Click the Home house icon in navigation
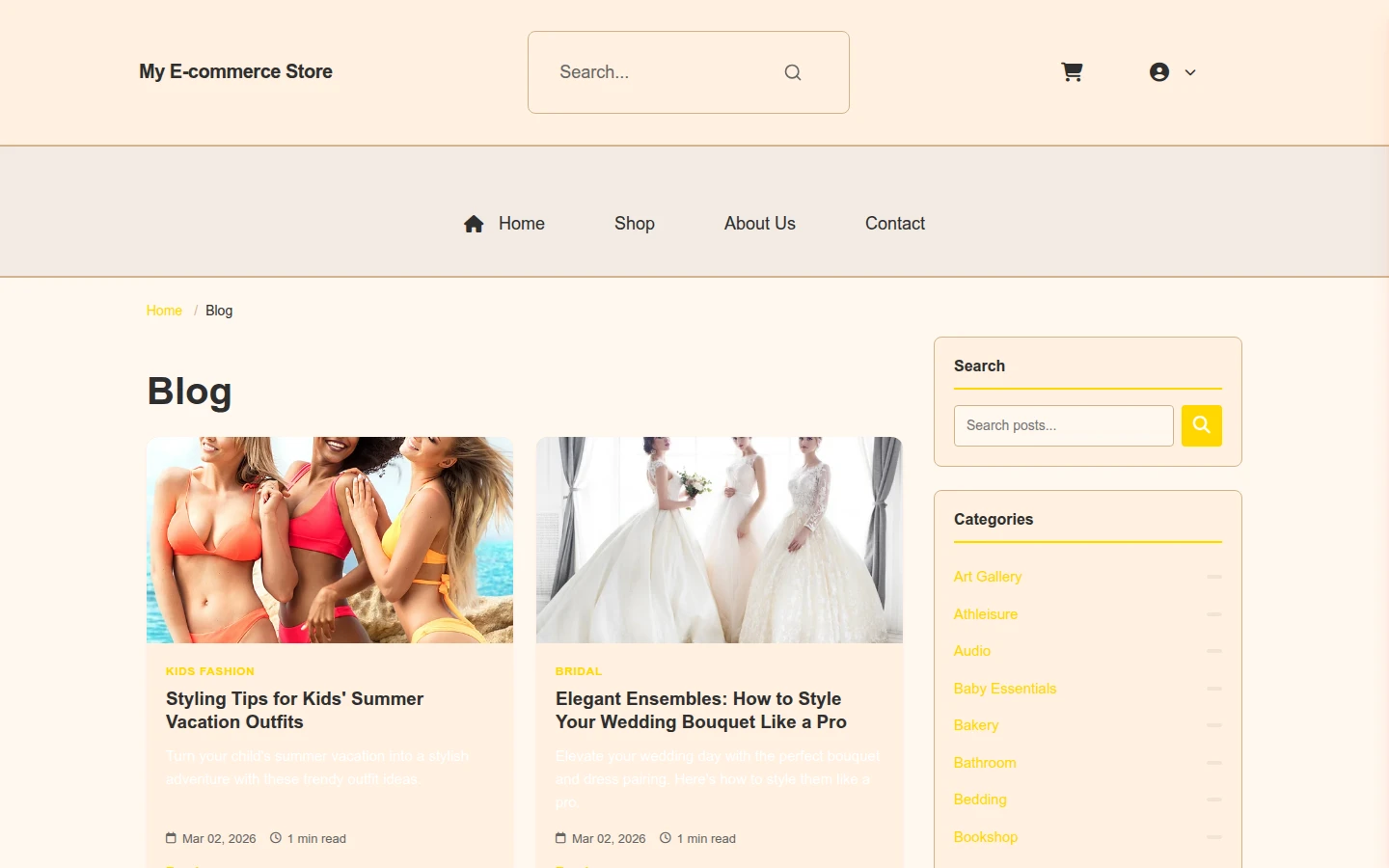 coord(474,224)
